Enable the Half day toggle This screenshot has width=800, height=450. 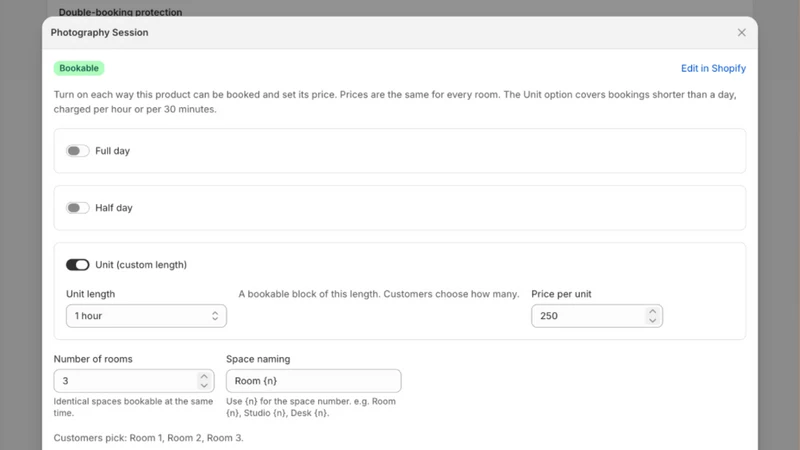[x=78, y=208]
